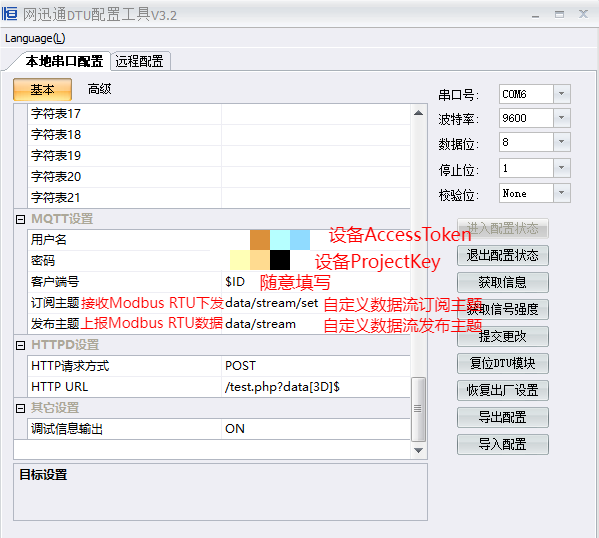Select the 基本 settings tab
Viewport: 599px width, 538px height.
coord(42,90)
